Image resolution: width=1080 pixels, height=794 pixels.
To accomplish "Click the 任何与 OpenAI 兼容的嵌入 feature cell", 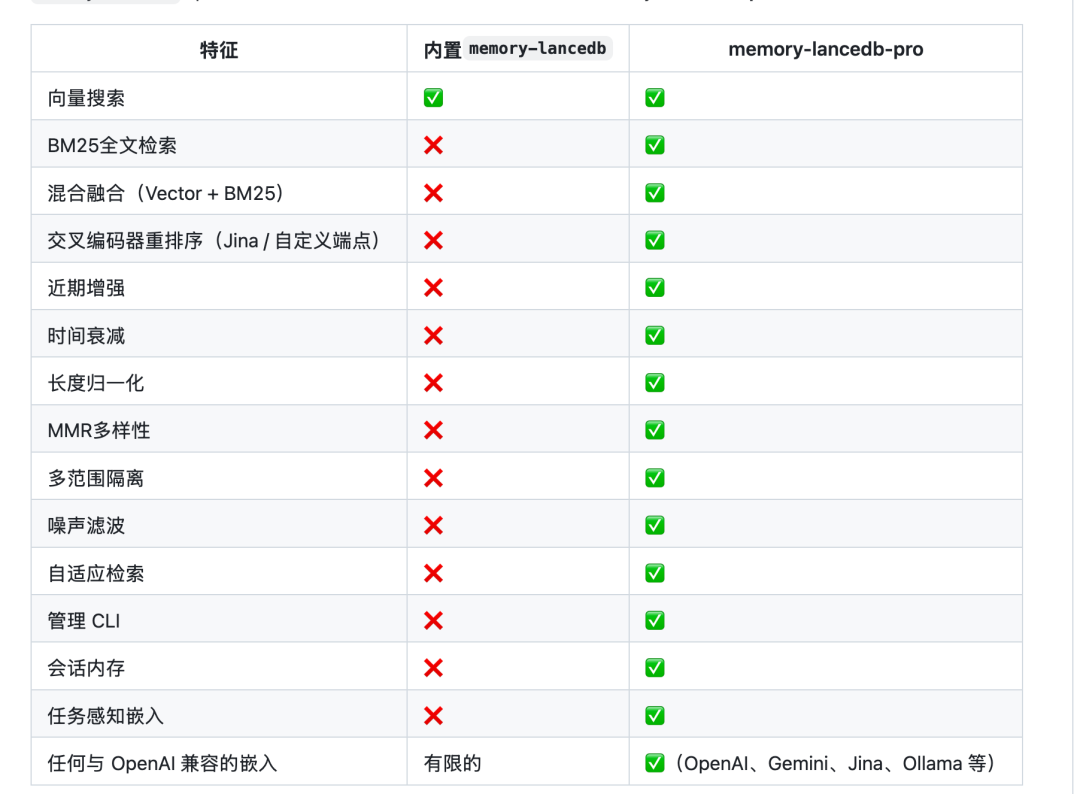I will pyautogui.click(x=162, y=764).
